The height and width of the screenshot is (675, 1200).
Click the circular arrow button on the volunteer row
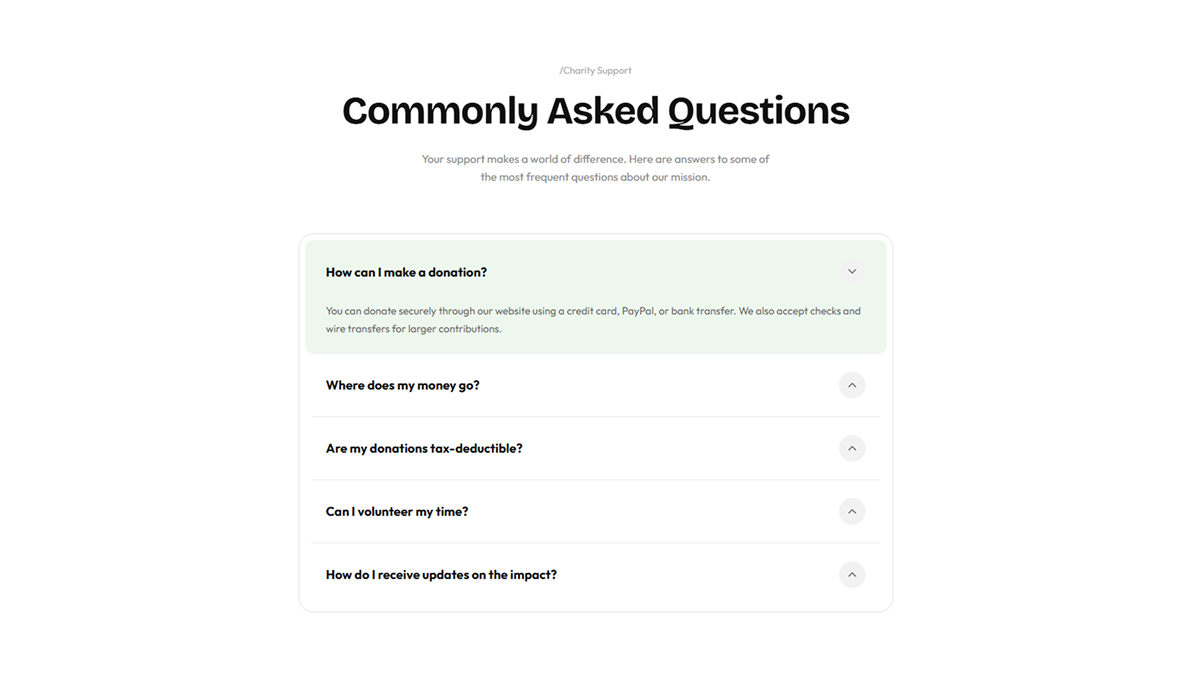click(x=852, y=511)
